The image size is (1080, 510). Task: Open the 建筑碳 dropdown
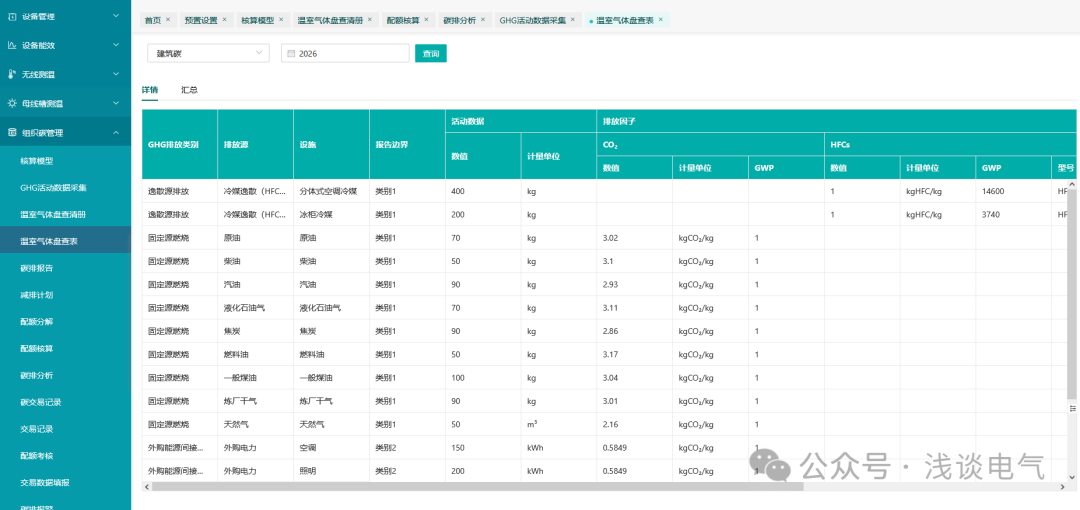coord(208,53)
